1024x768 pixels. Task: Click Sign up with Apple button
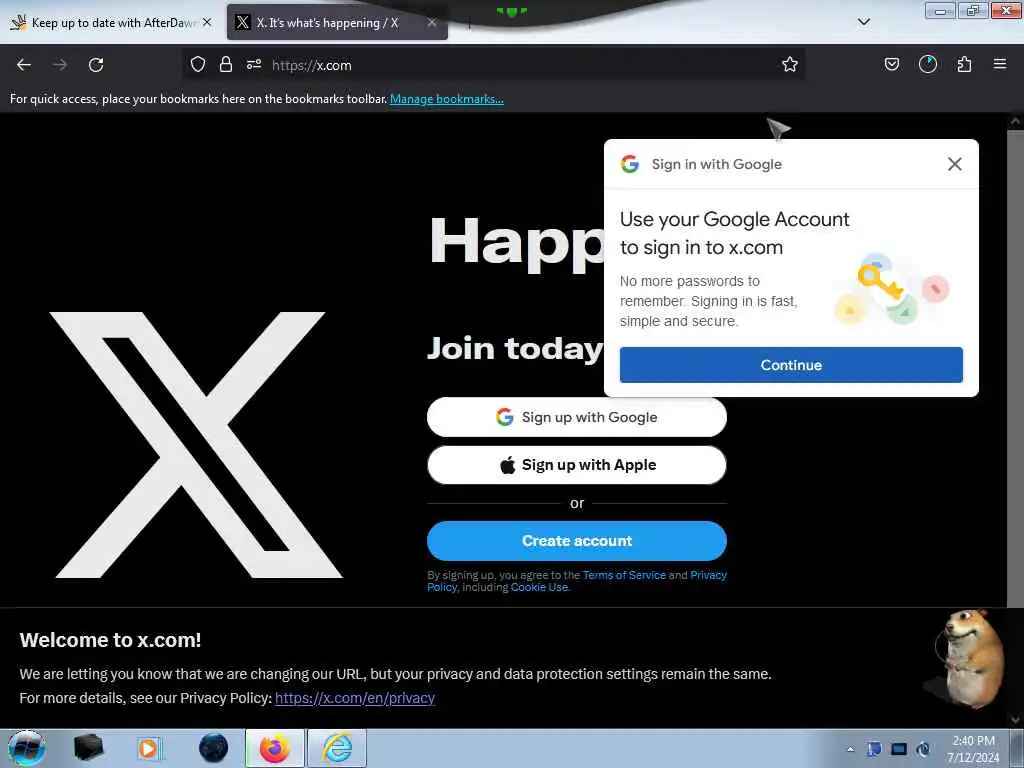577,465
